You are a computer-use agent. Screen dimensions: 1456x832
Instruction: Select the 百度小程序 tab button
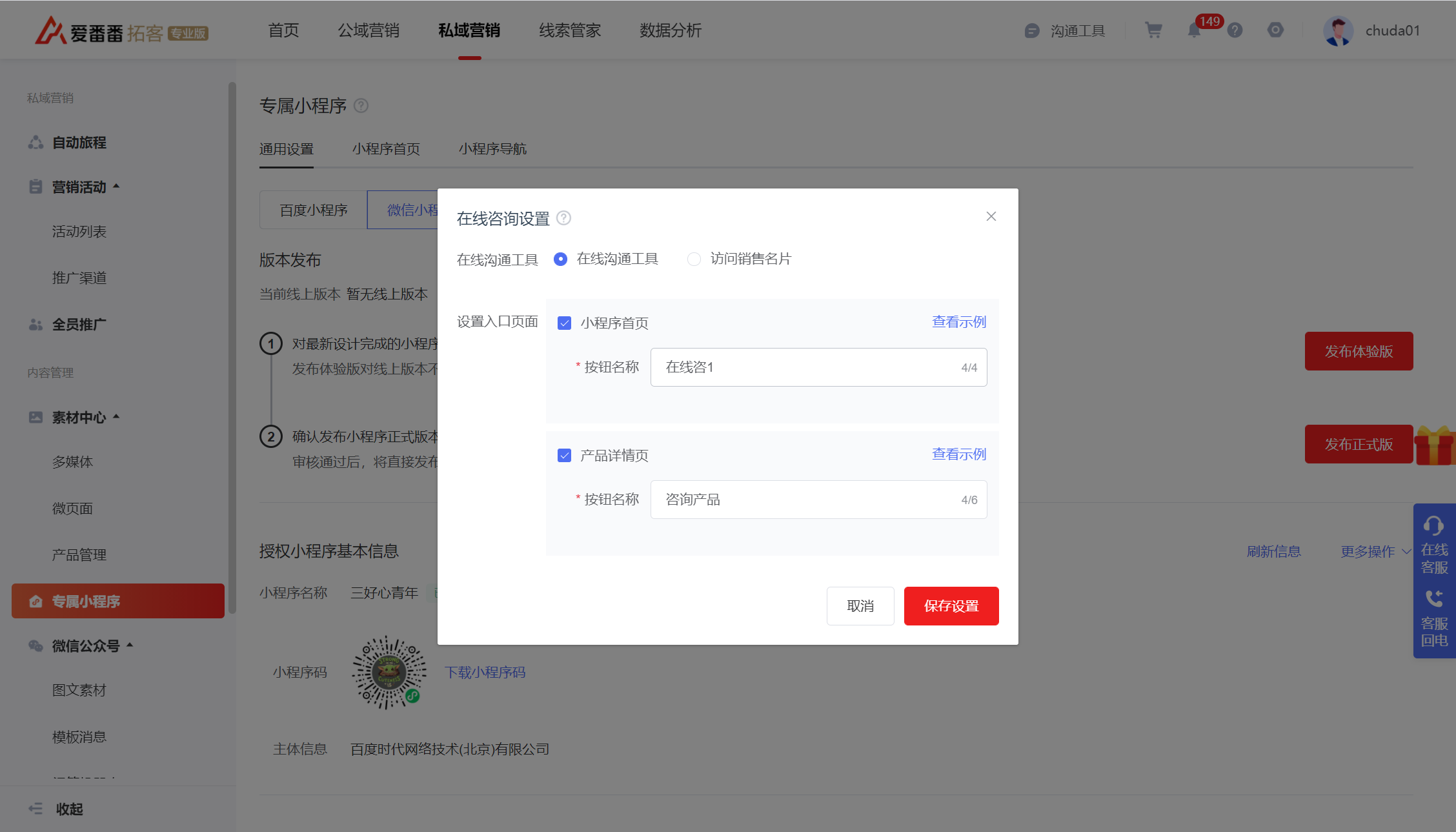(x=314, y=210)
